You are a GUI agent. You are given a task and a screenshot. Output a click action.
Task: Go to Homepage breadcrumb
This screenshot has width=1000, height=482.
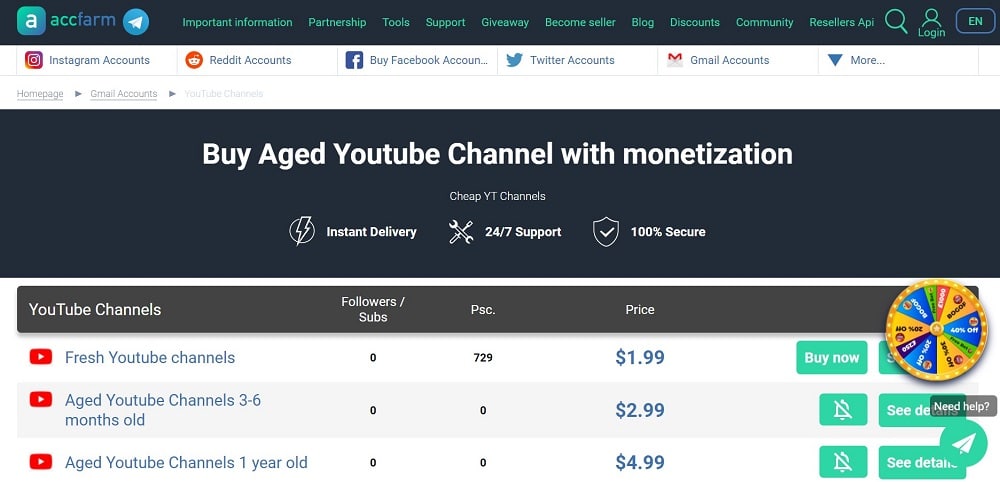(40, 94)
